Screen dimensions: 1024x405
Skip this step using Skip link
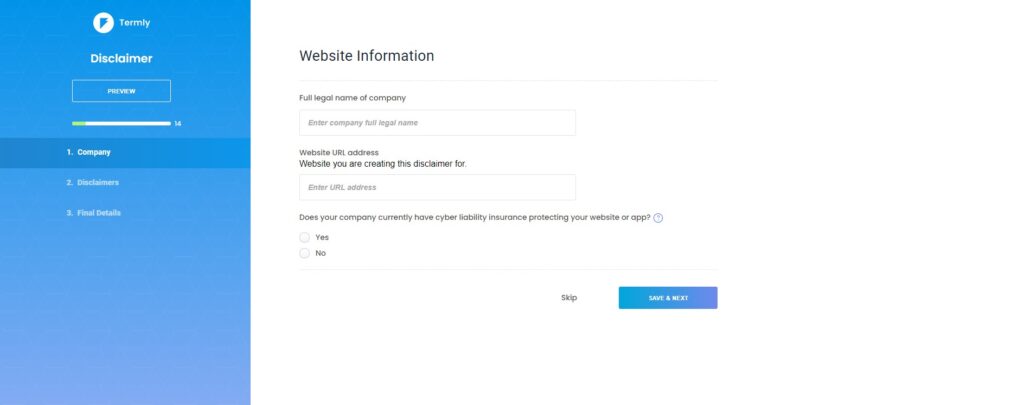[x=569, y=298]
